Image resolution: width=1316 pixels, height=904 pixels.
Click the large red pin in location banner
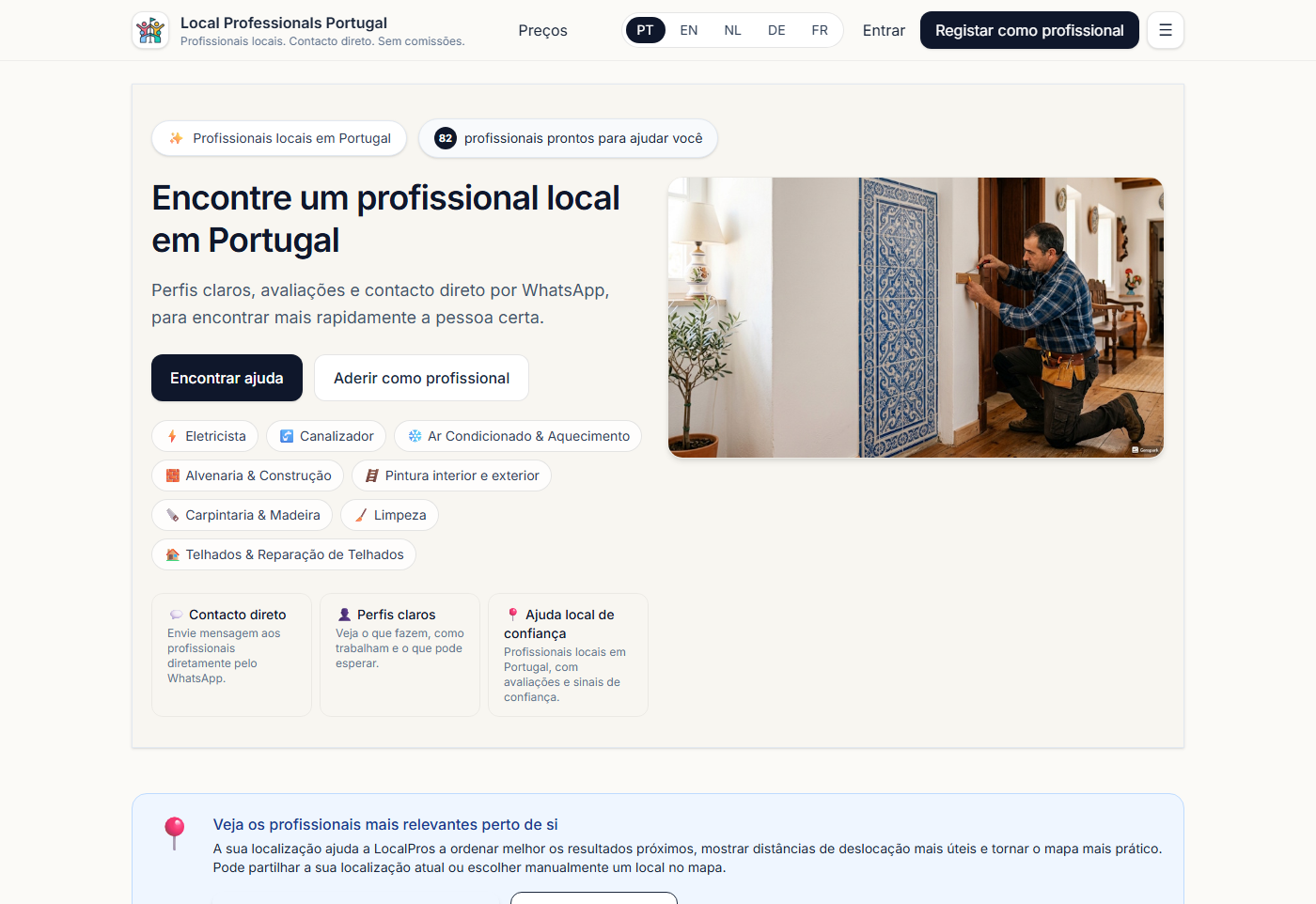pos(175,834)
